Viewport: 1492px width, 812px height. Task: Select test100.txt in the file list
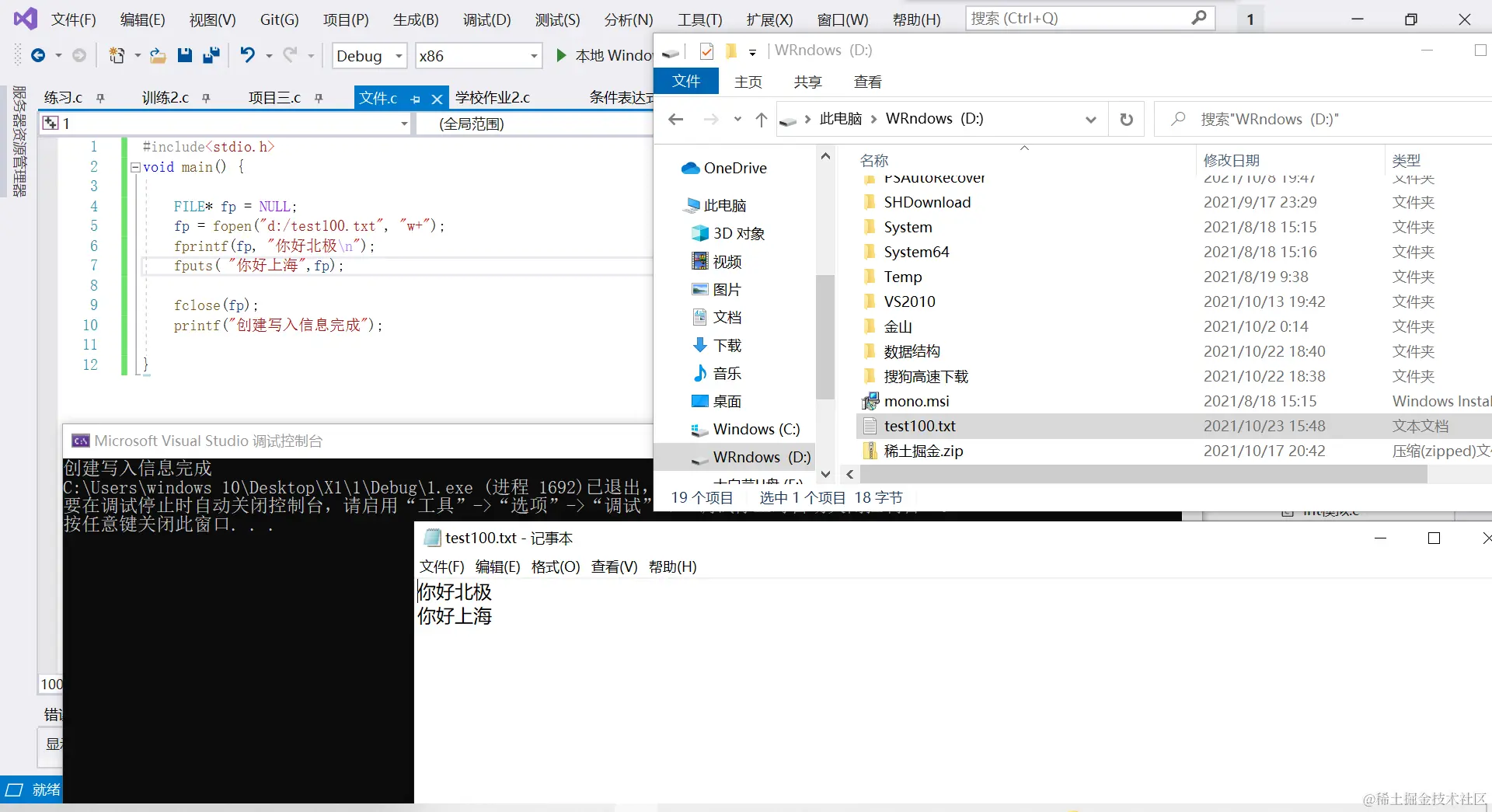point(920,426)
